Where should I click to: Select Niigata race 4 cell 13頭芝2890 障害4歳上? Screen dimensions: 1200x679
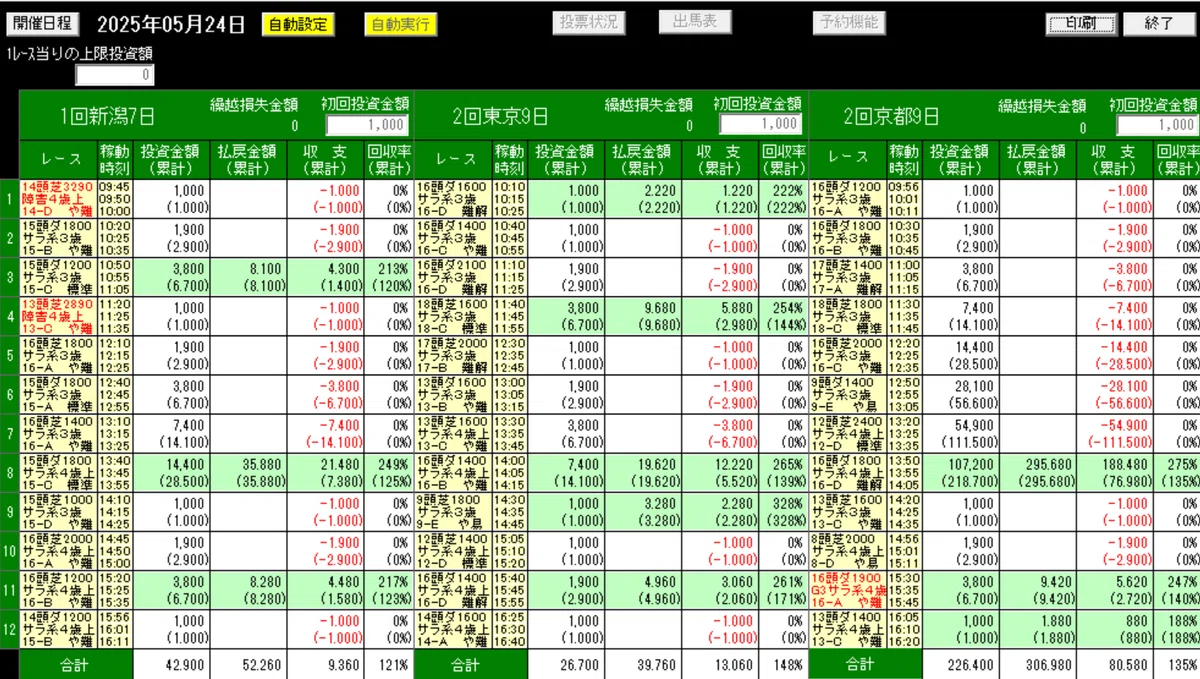pos(58,315)
